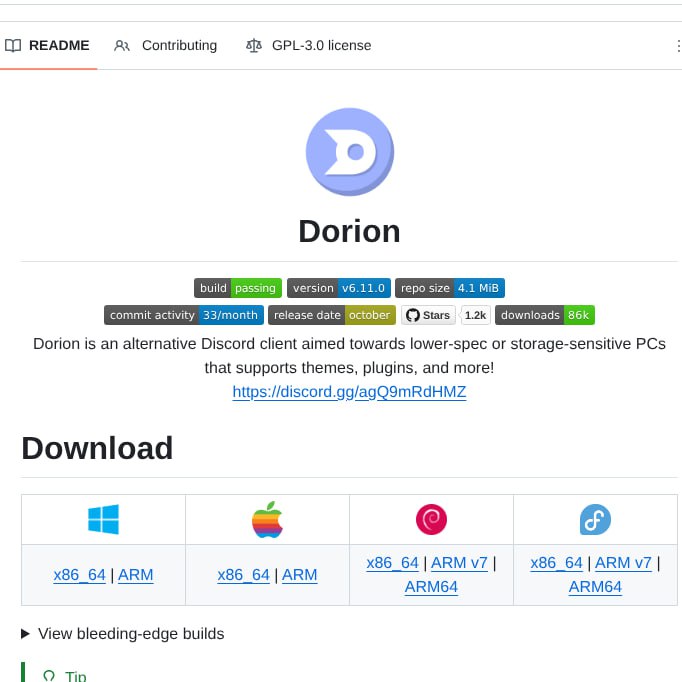Download macOS ARM build

click(300, 575)
